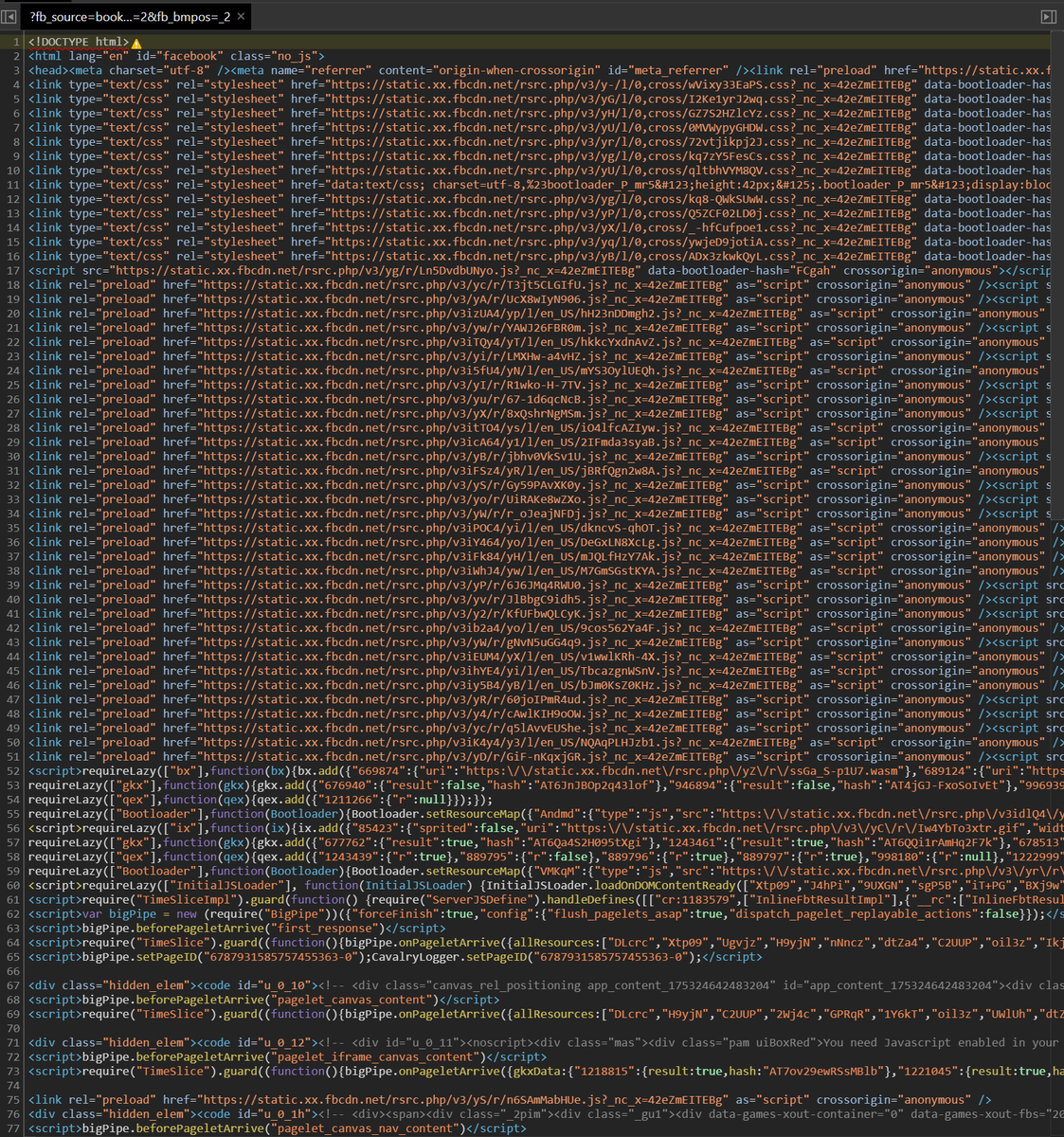The image size is (1064, 1137).
Task: Click the yellow warning icon after DOCTYPE
Action: pos(136,43)
